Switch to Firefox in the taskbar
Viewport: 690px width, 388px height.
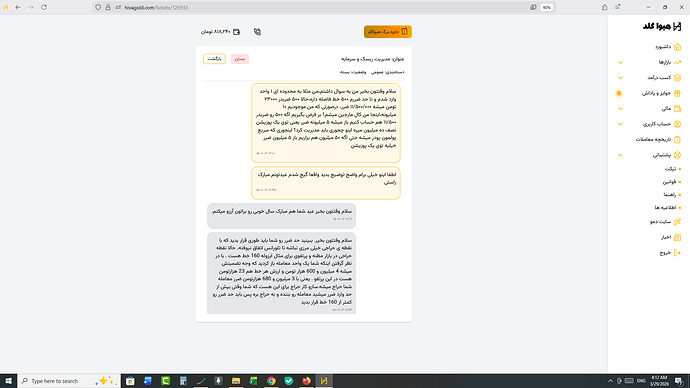(x=306, y=381)
